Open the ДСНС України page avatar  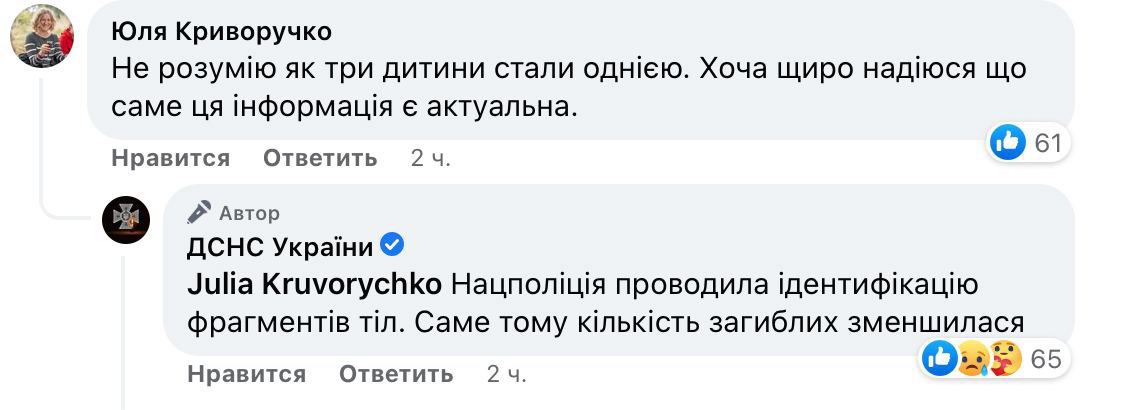point(126,221)
